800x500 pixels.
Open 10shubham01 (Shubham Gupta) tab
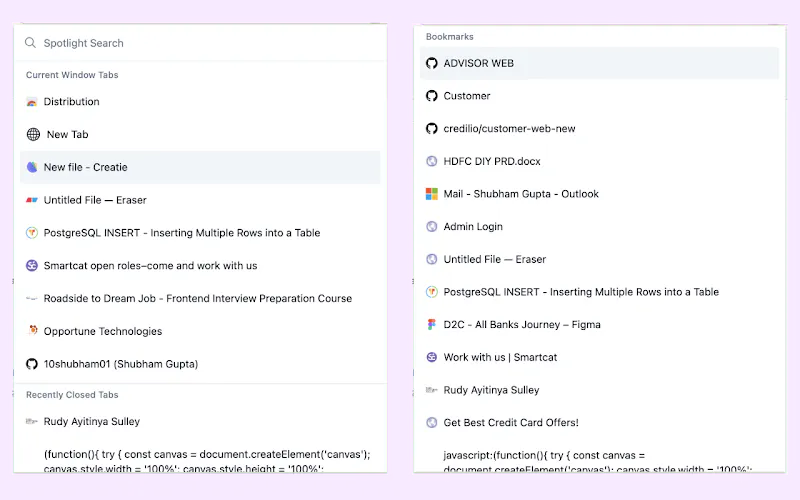[200, 364]
